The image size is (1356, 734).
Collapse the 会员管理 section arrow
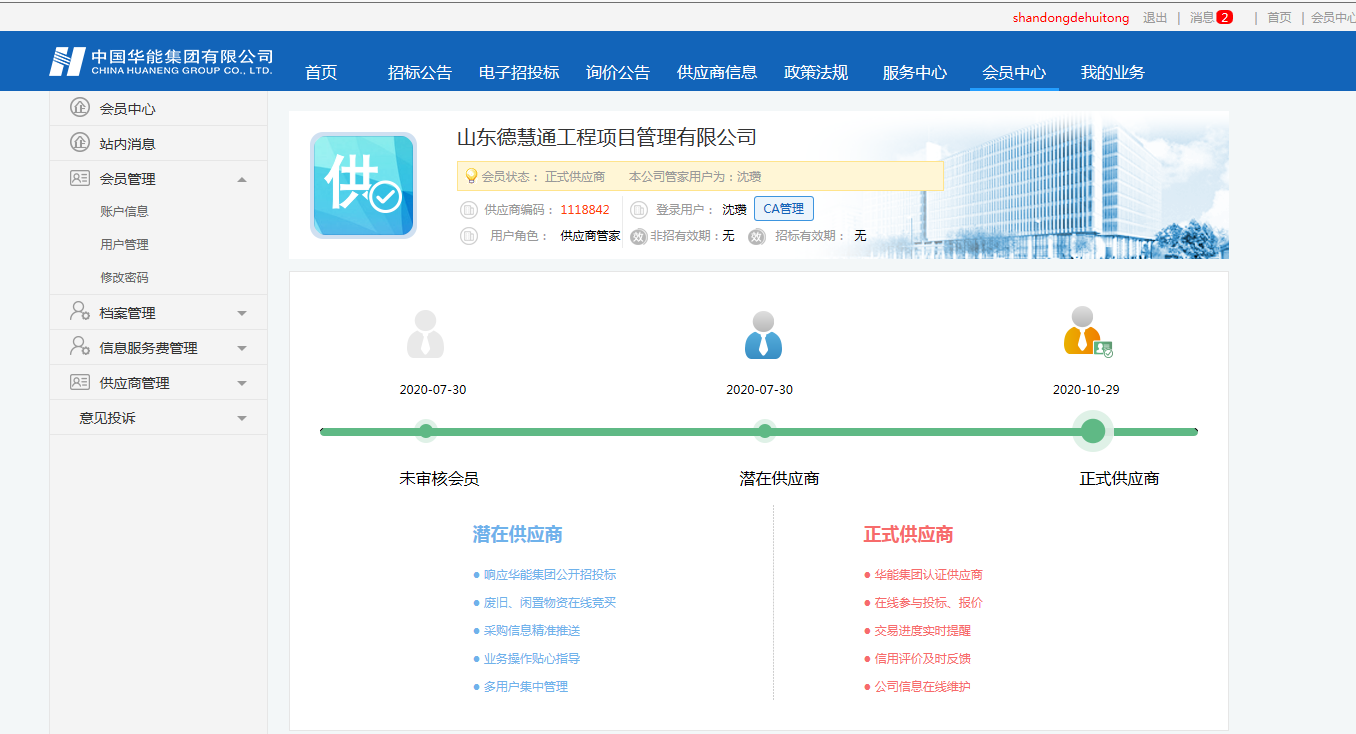pos(242,179)
